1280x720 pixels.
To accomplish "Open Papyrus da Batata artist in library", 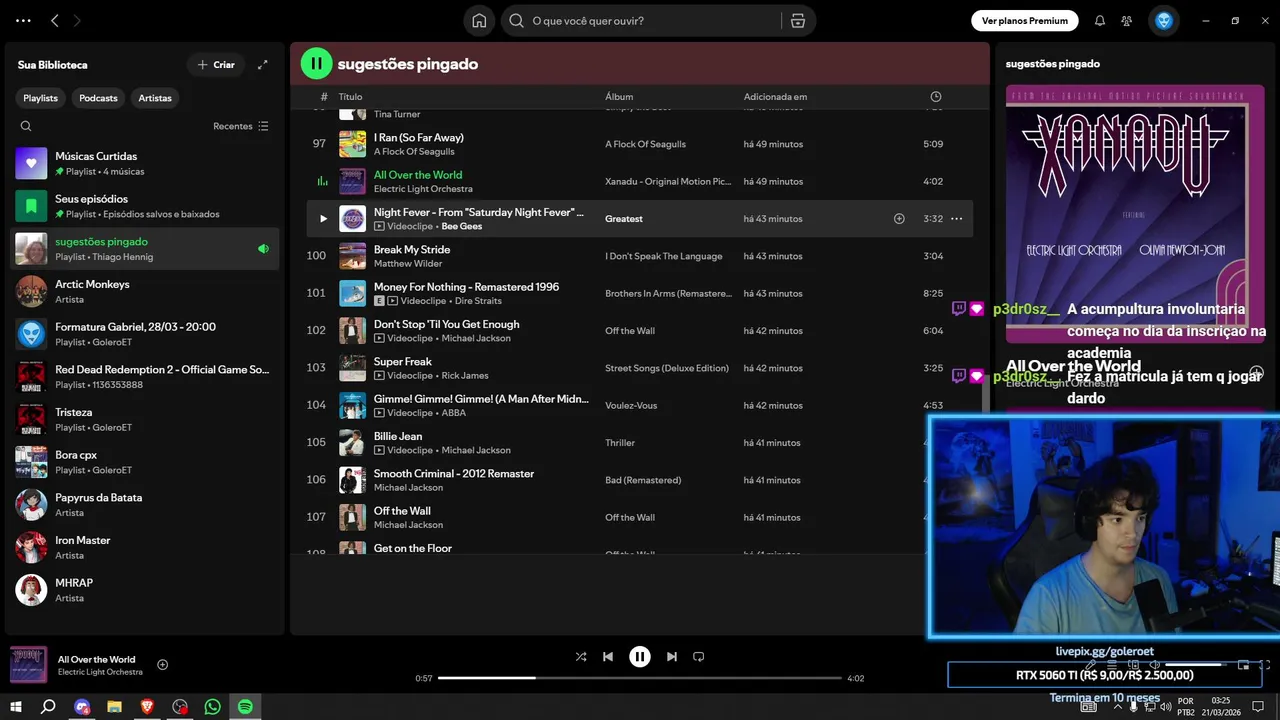I will click(x=142, y=504).
